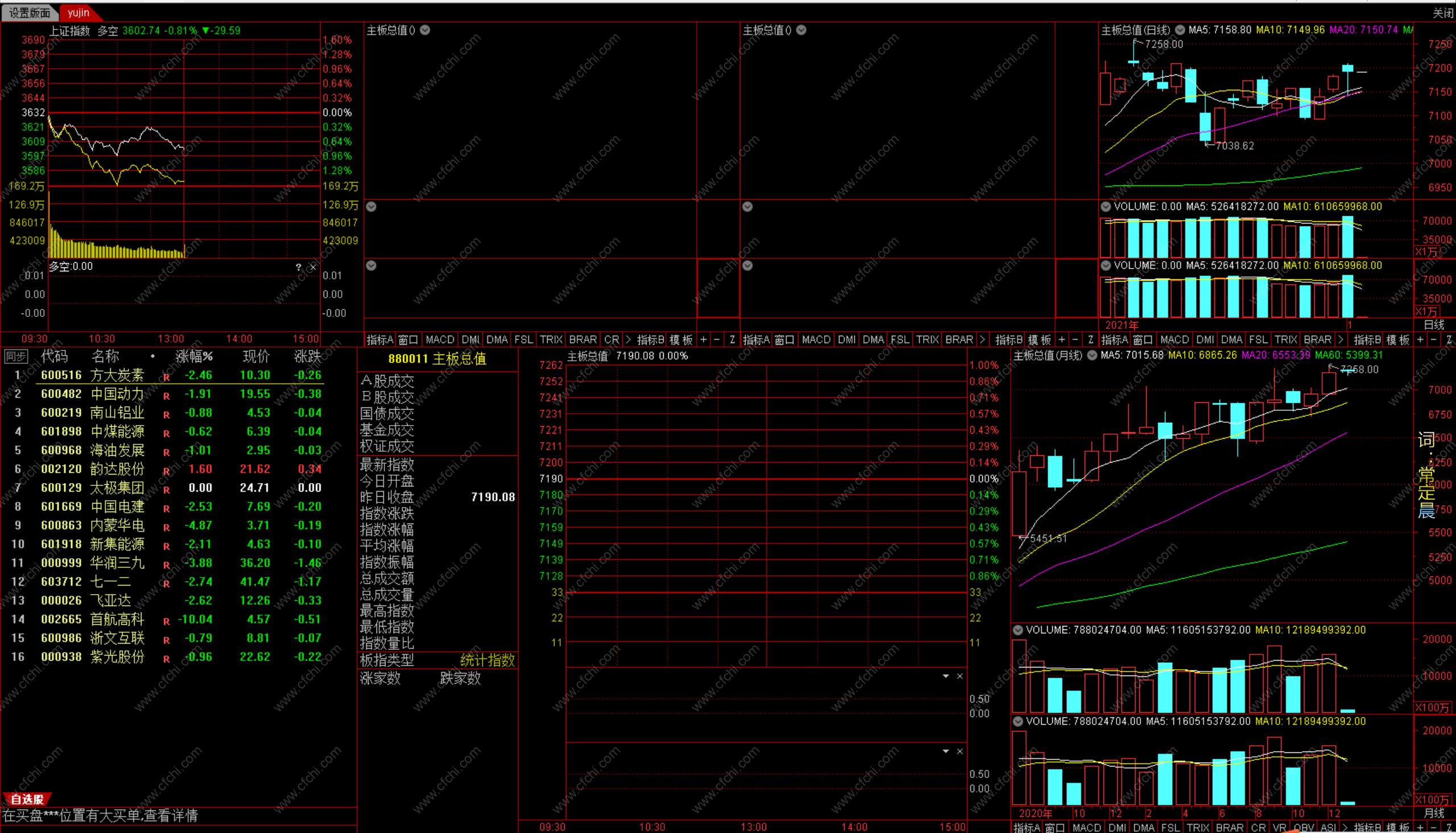Screen dimensions: 1456x833
Task: Select MACD indicator tab under first 主板总值 chart
Action: (439, 340)
